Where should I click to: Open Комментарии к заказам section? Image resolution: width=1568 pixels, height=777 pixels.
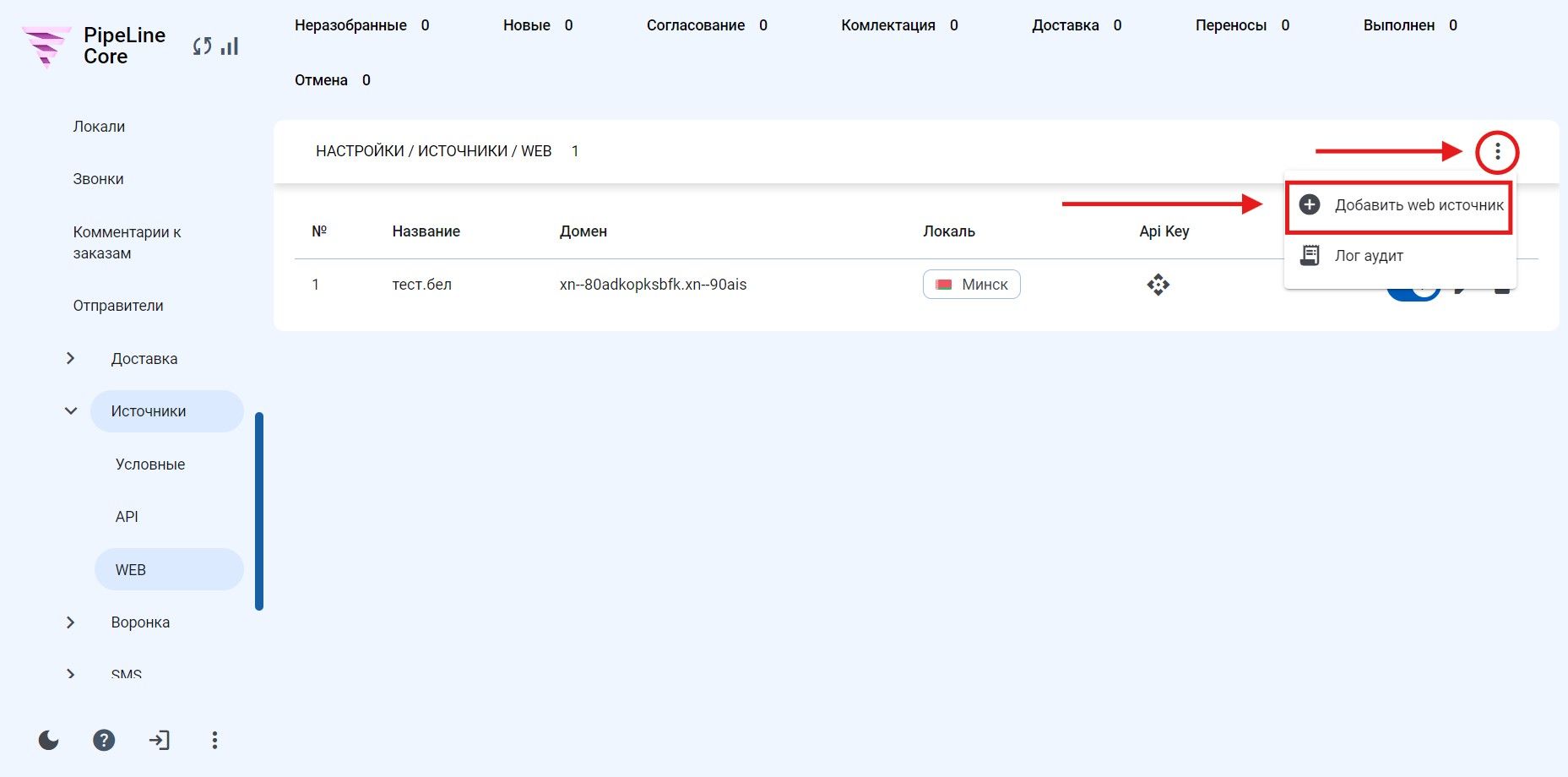127,242
